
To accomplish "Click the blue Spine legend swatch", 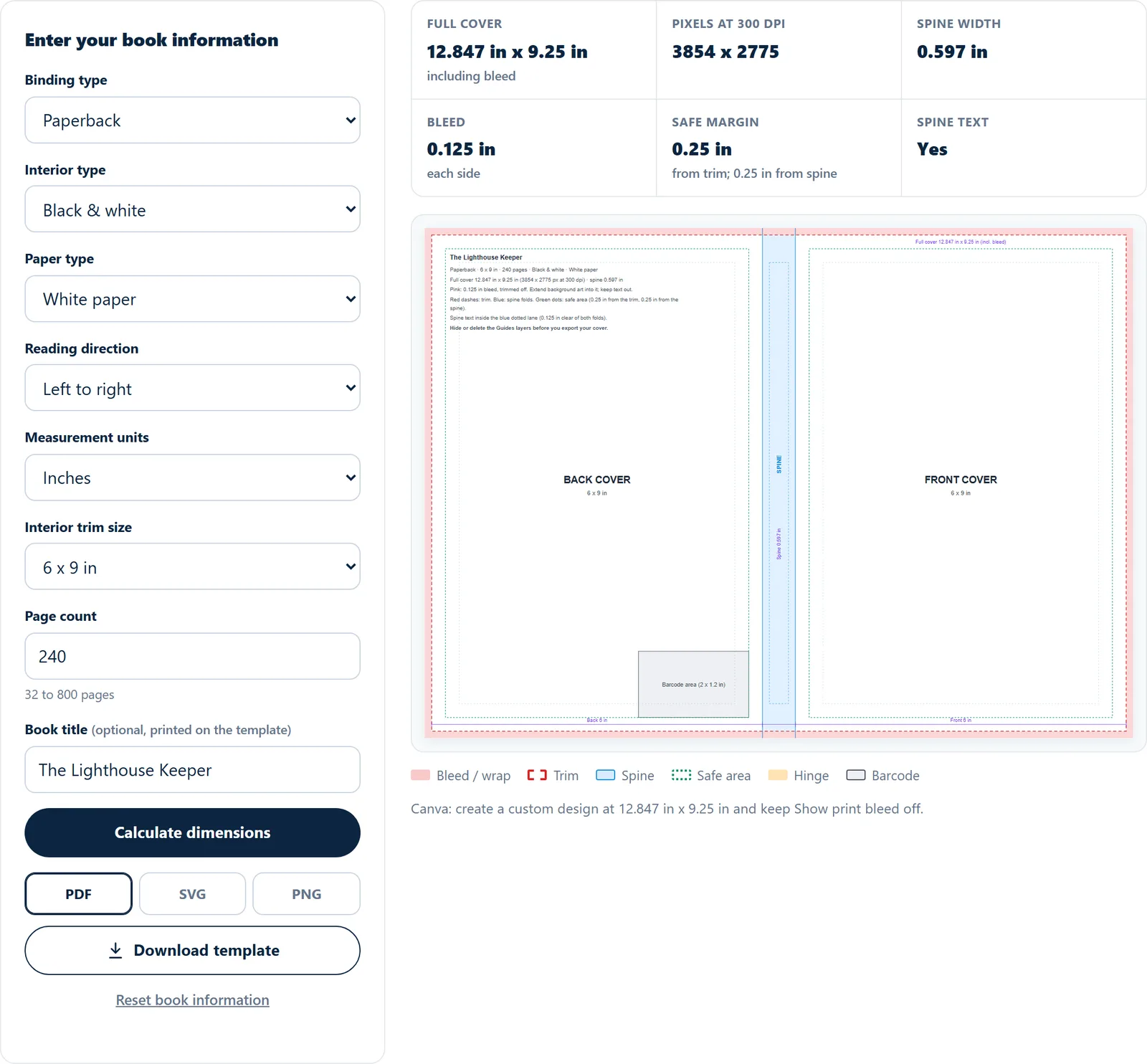I will pos(606,775).
